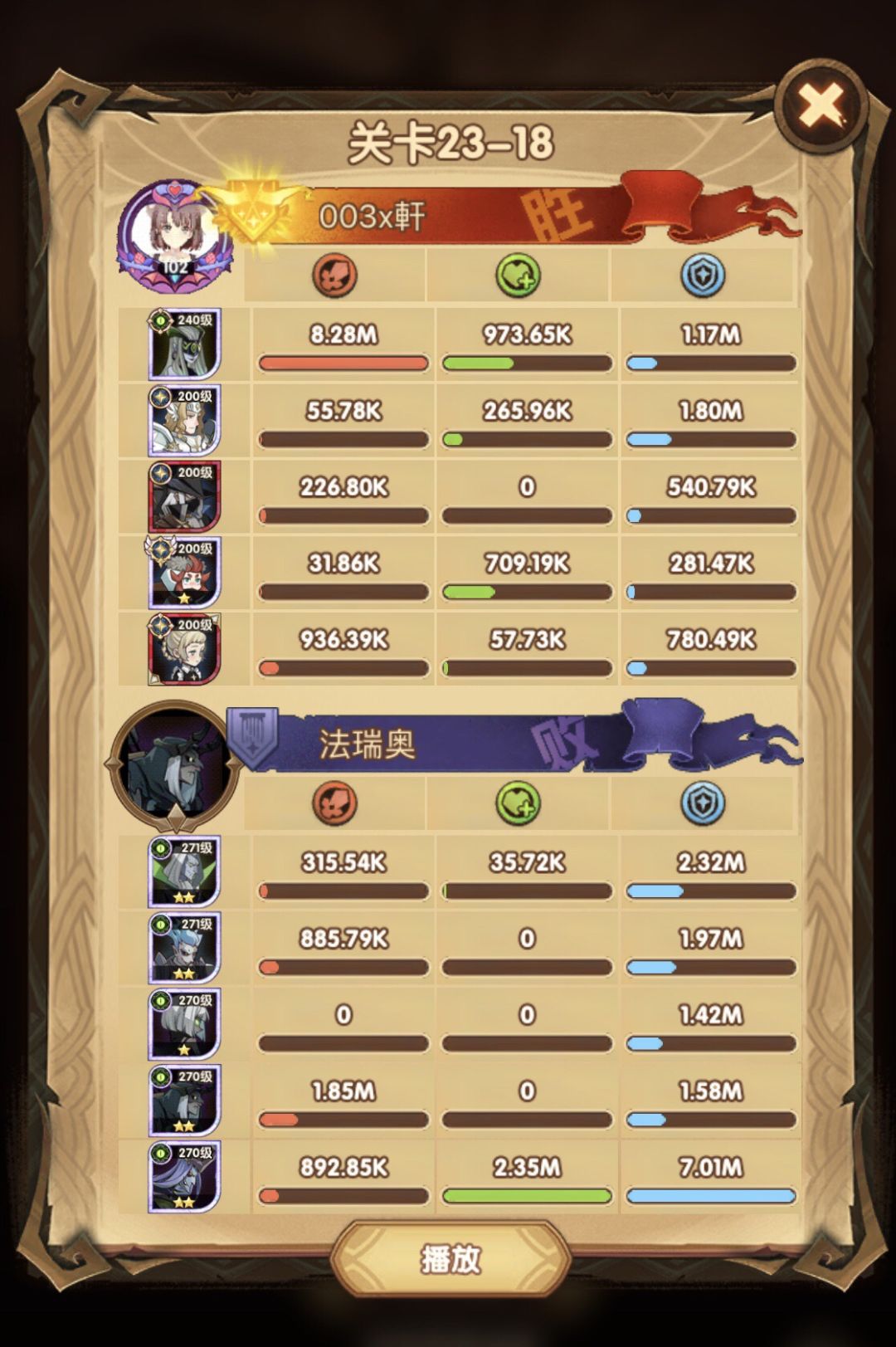Tap the level 240 hero portrait
Screen dimensions: 896x1347
(184, 344)
